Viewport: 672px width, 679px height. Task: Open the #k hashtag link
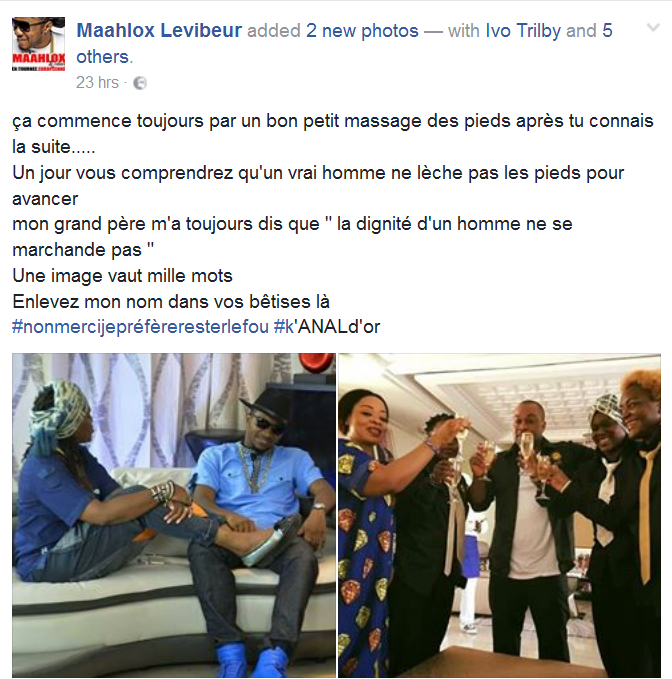coord(284,327)
